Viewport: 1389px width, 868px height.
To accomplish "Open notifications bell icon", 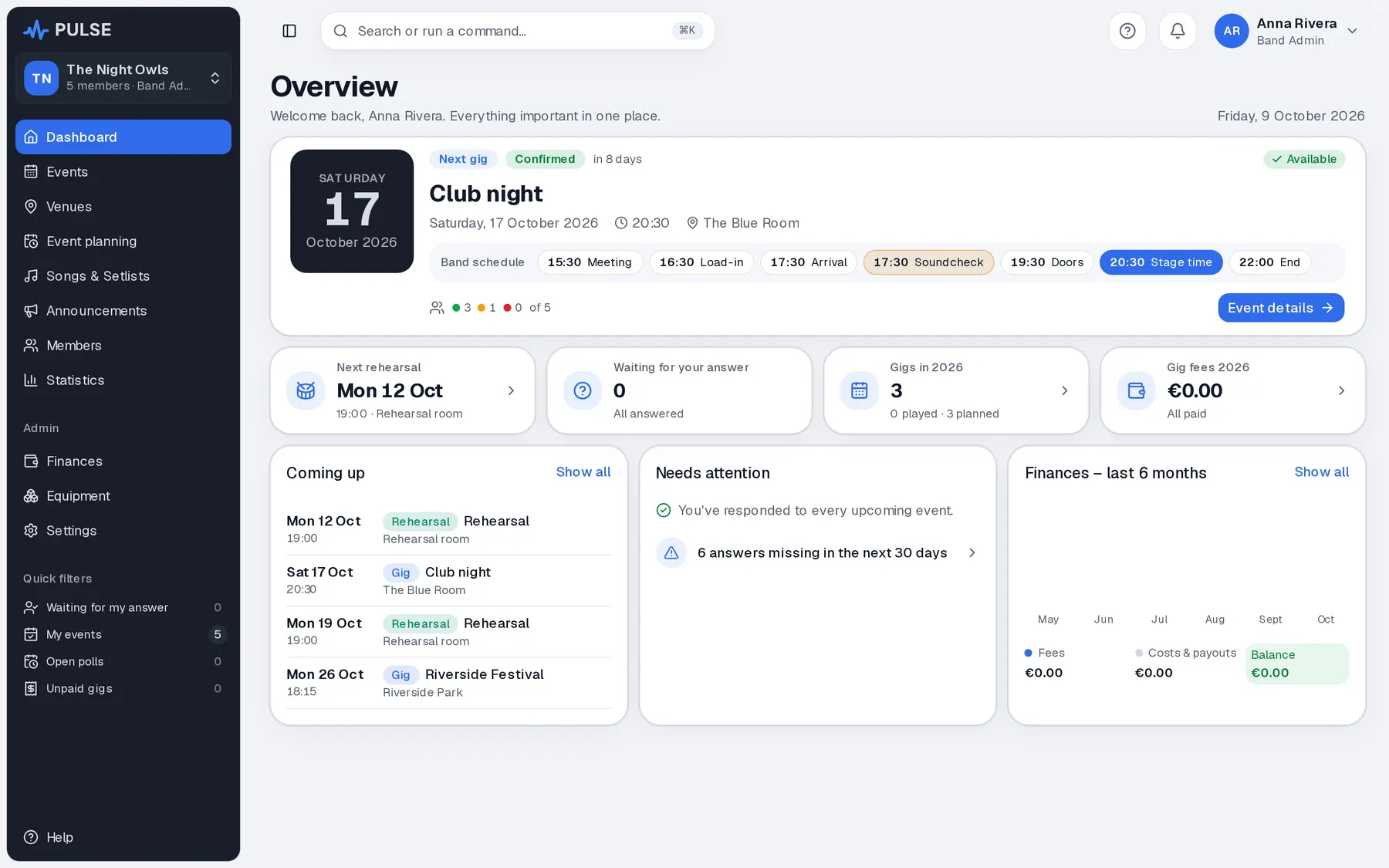I will point(1178,31).
